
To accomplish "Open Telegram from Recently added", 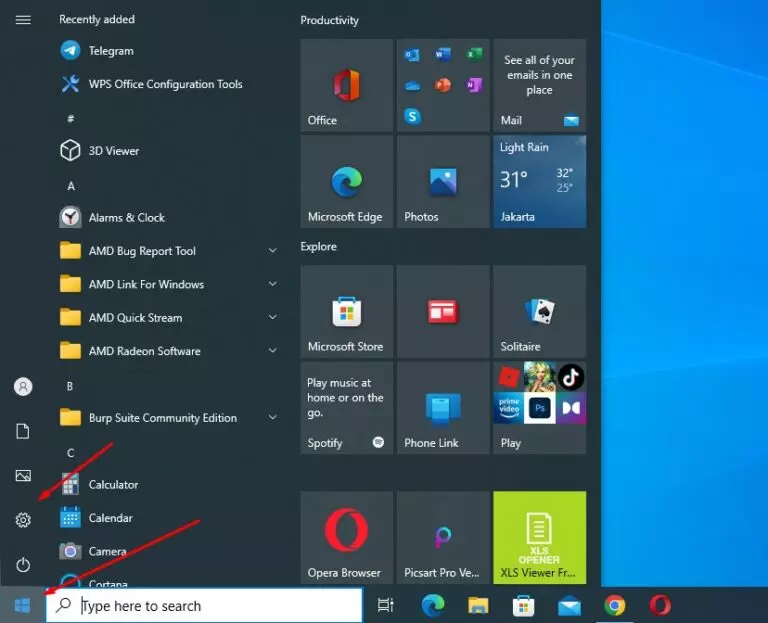I will coord(167,51).
